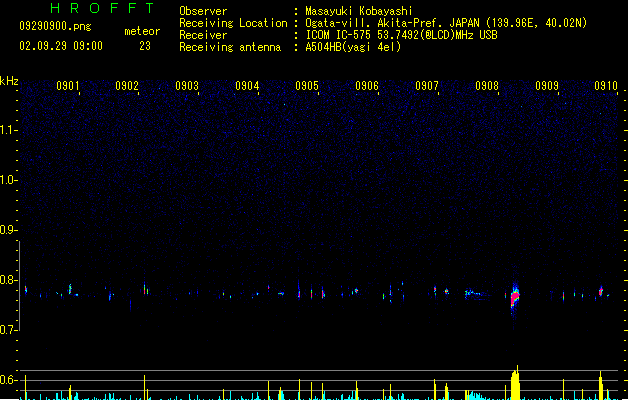629x400 pixels.
Task: Click the 0902 time marker
Action: click(x=127, y=86)
